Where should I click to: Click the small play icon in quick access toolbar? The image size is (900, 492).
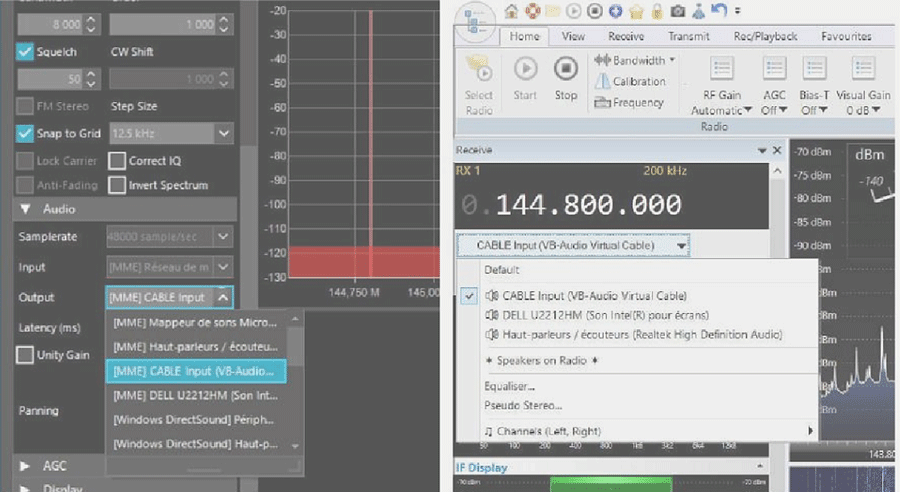pos(573,11)
